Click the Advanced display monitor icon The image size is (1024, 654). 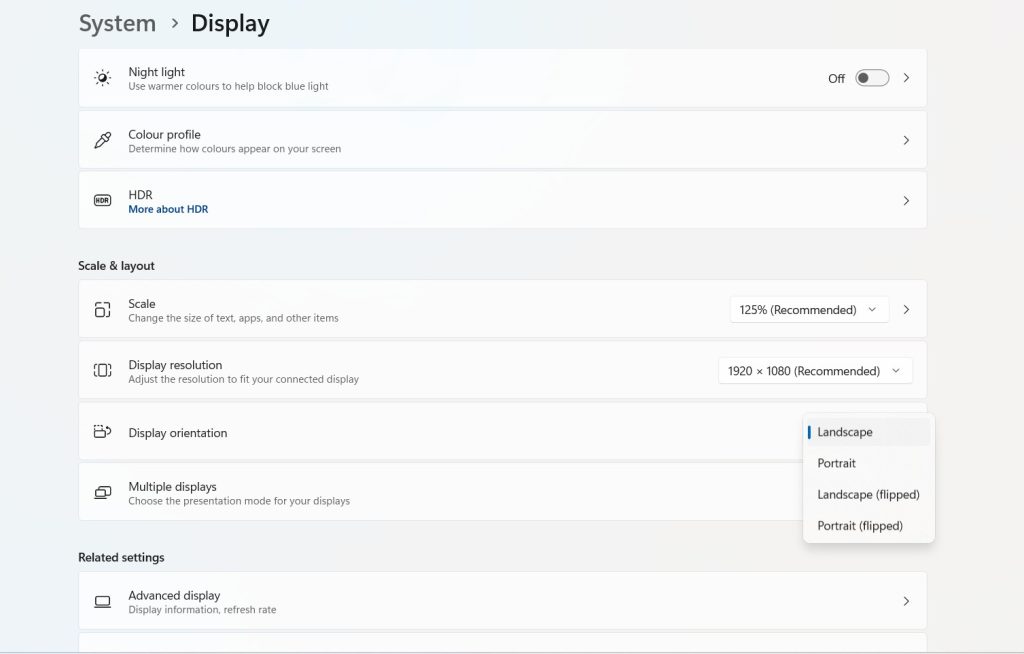pyautogui.click(x=102, y=602)
